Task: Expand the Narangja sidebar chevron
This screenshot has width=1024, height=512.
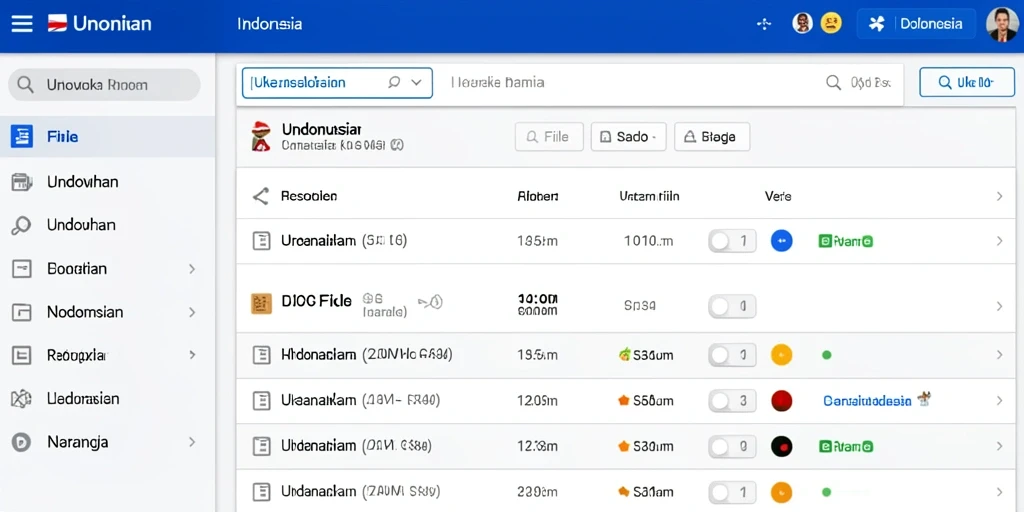Action: point(192,442)
